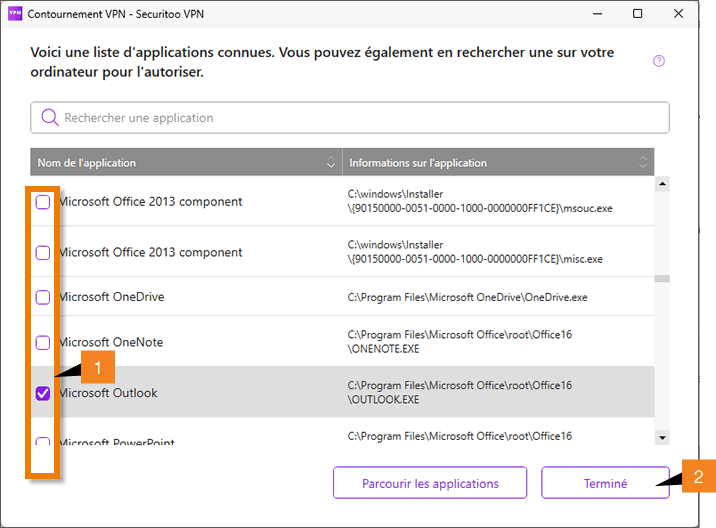Click the Nom de l'application column header
Viewport: 716px width, 528px height.
(x=186, y=162)
